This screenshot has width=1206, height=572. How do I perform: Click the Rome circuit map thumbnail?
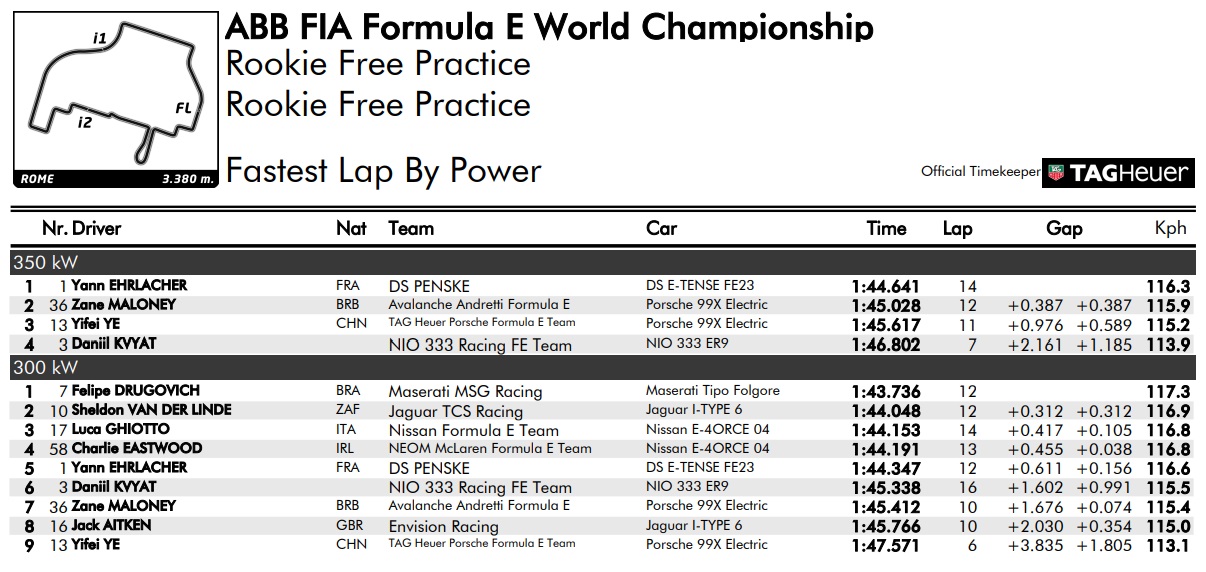[x=114, y=100]
